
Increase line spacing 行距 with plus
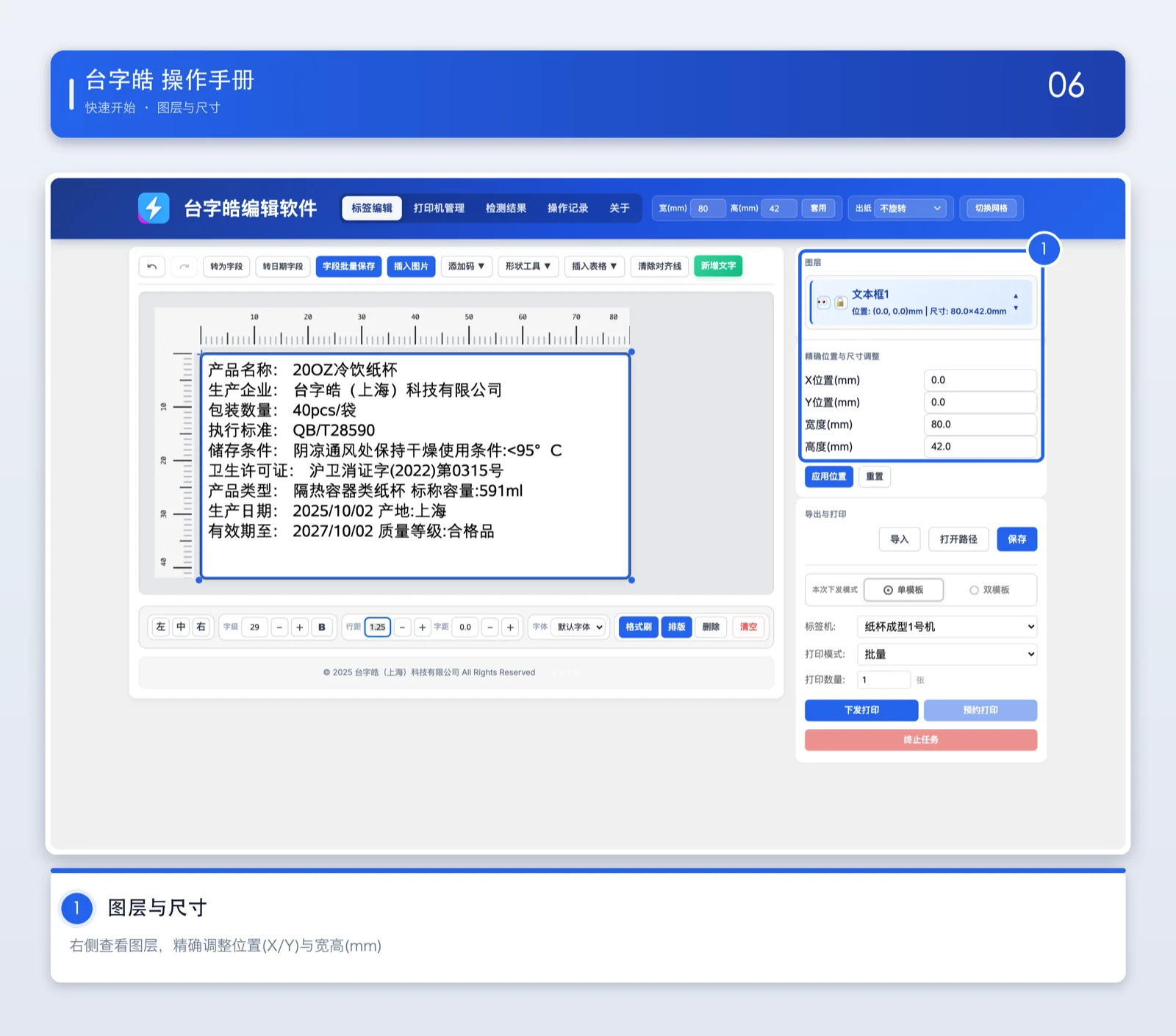[422, 627]
